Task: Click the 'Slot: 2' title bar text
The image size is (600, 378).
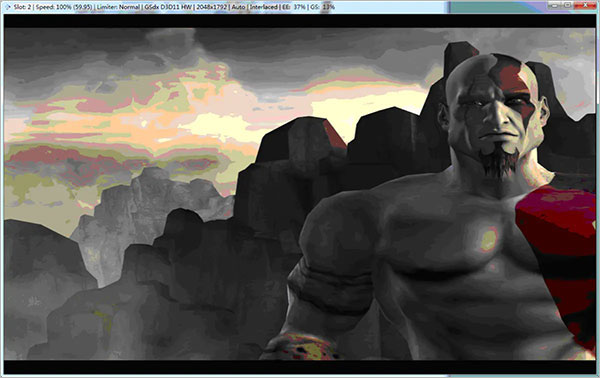Action: 23,7
